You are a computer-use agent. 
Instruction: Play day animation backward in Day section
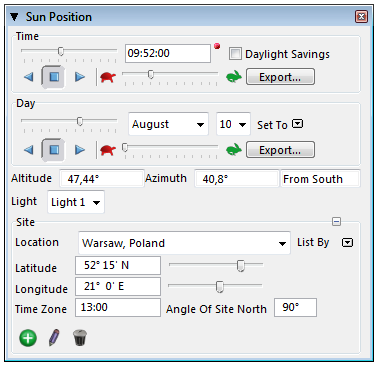click(x=29, y=150)
